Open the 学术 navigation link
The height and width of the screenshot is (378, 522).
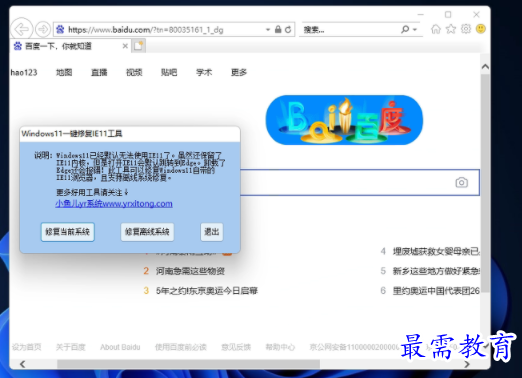204,72
